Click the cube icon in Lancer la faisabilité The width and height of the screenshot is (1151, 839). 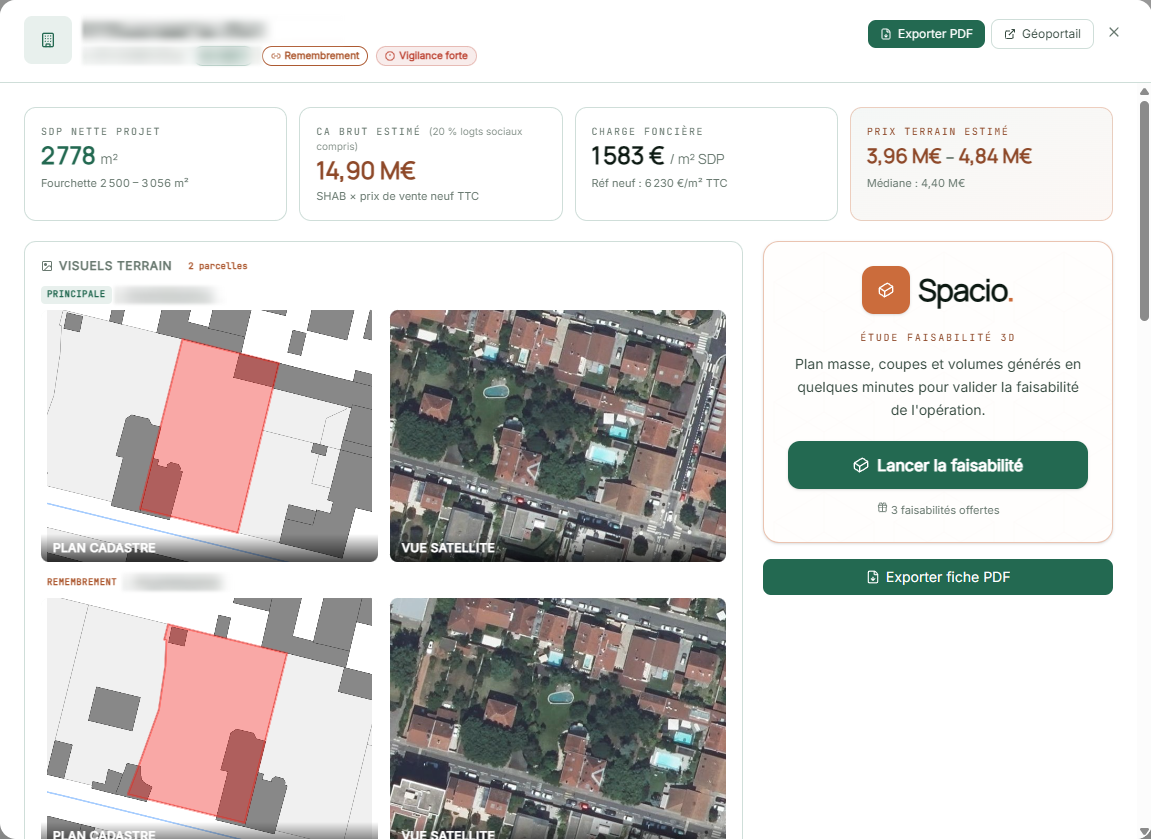tap(860, 465)
